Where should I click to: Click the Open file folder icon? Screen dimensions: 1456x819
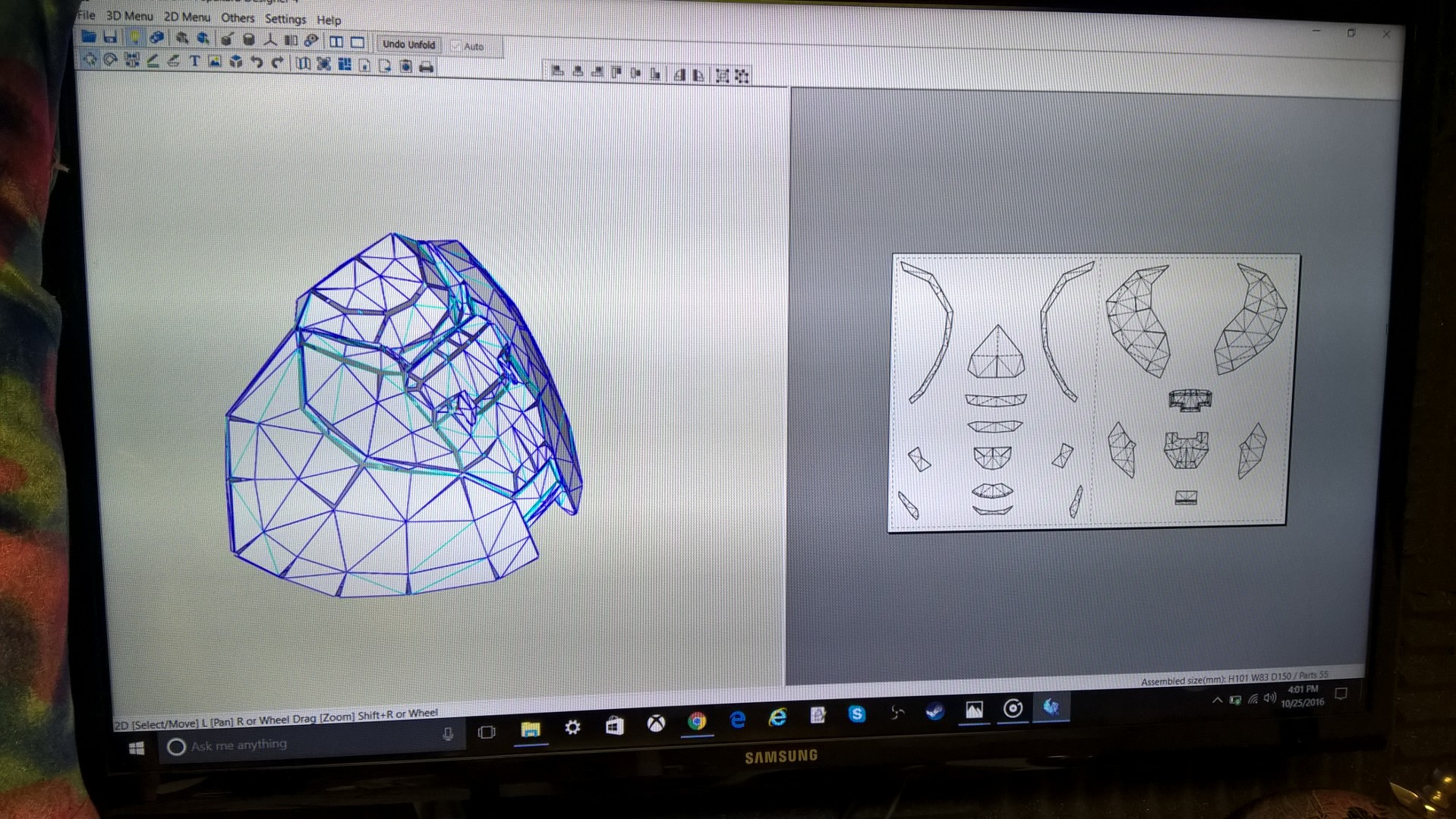89,36
